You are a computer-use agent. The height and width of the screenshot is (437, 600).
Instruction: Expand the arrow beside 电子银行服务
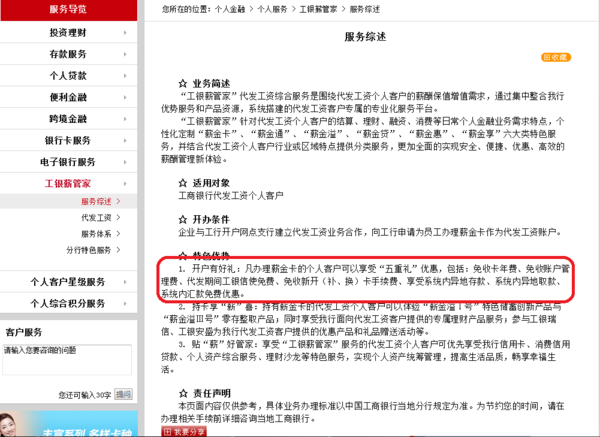(x=125, y=162)
